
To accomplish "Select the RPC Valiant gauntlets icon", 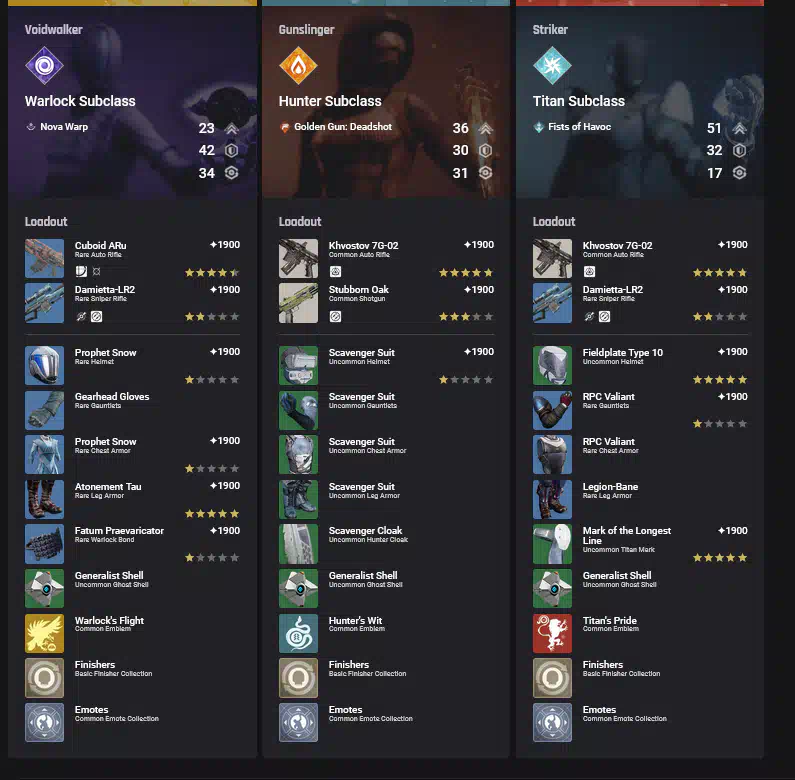I will [x=553, y=410].
